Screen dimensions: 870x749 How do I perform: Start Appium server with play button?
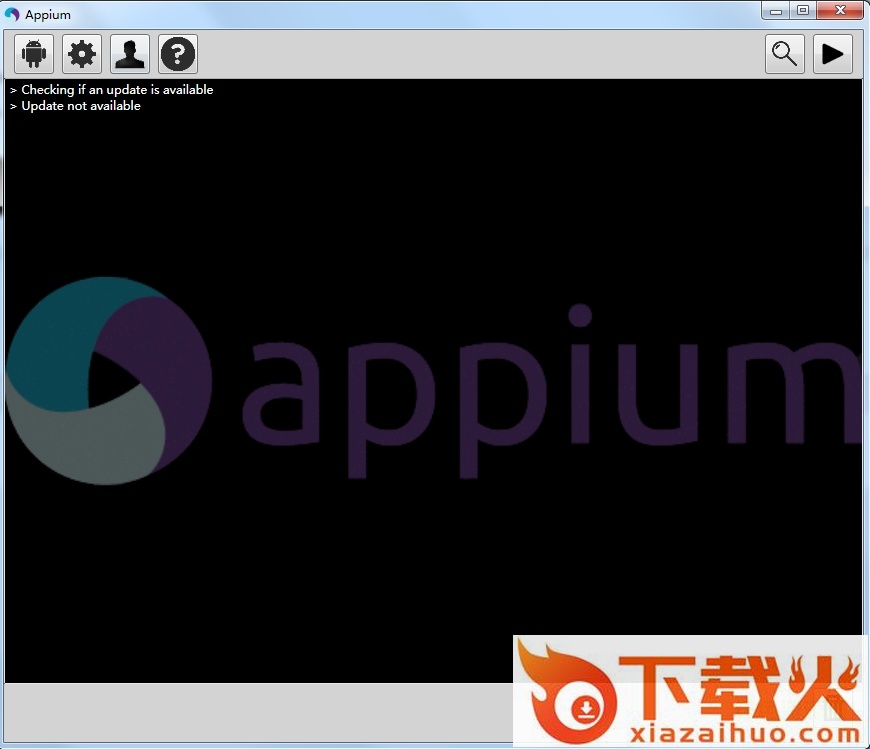(x=833, y=54)
